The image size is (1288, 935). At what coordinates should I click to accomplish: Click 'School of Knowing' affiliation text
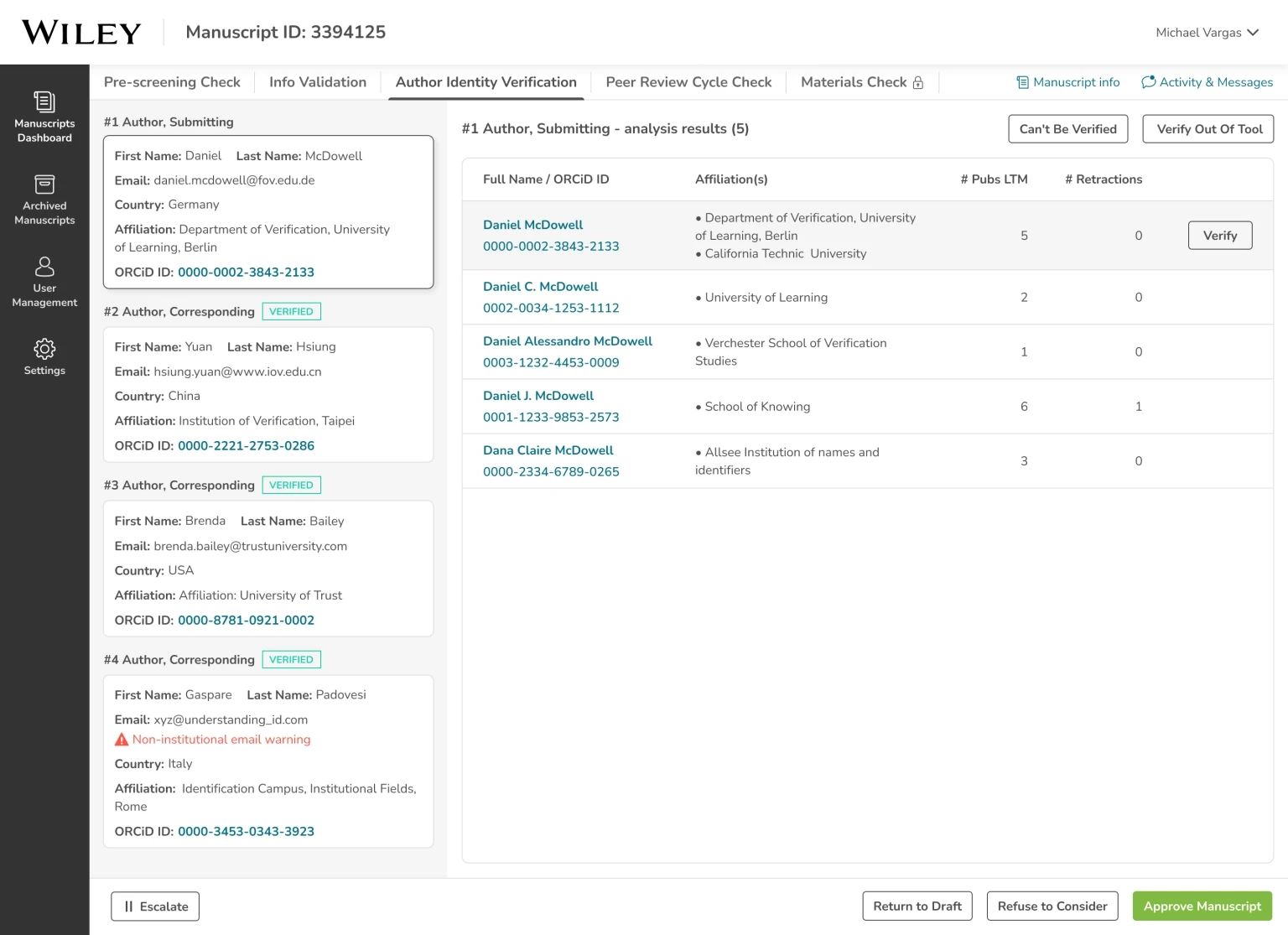tap(757, 407)
